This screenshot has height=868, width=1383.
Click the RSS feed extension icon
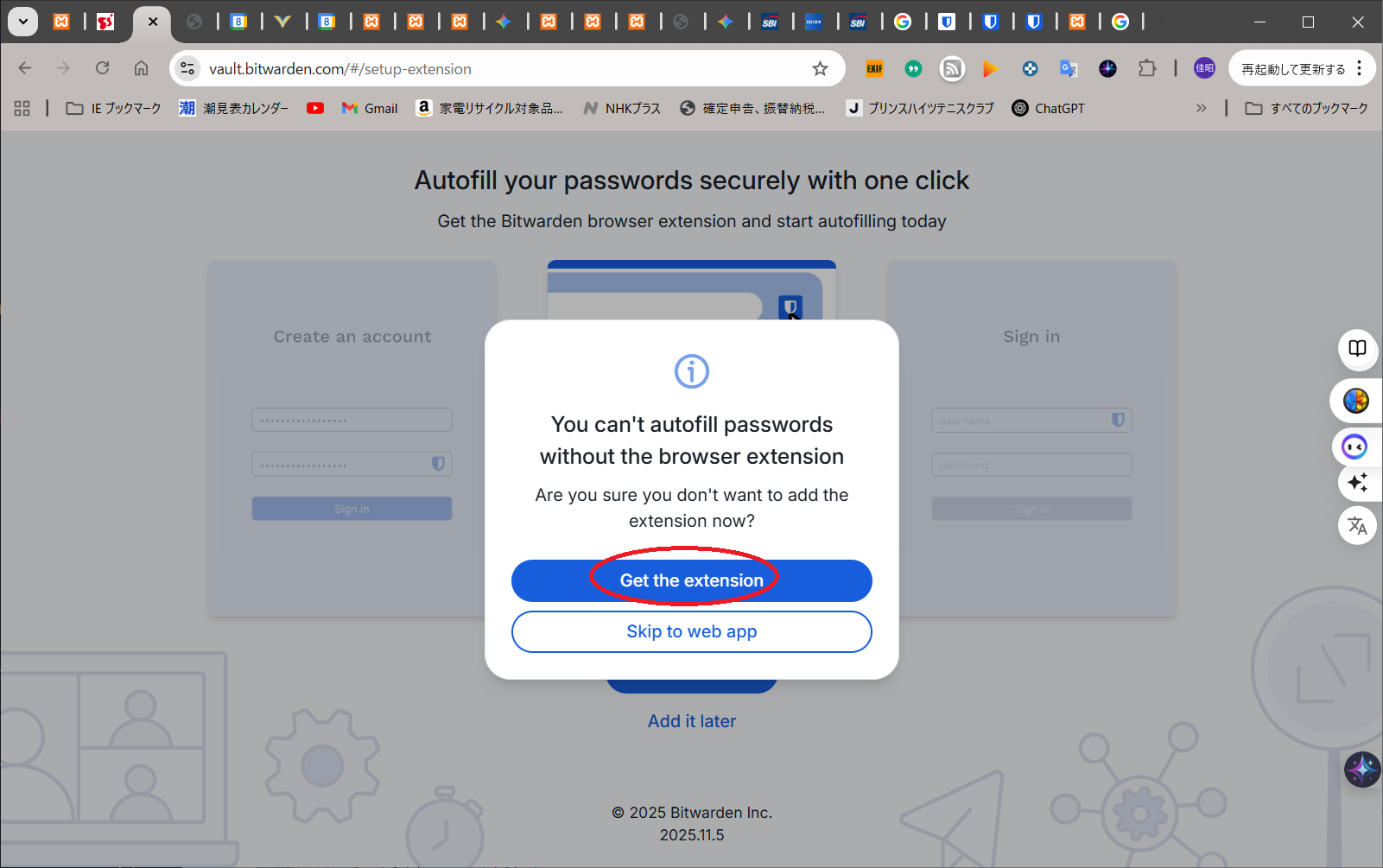click(952, 69)
